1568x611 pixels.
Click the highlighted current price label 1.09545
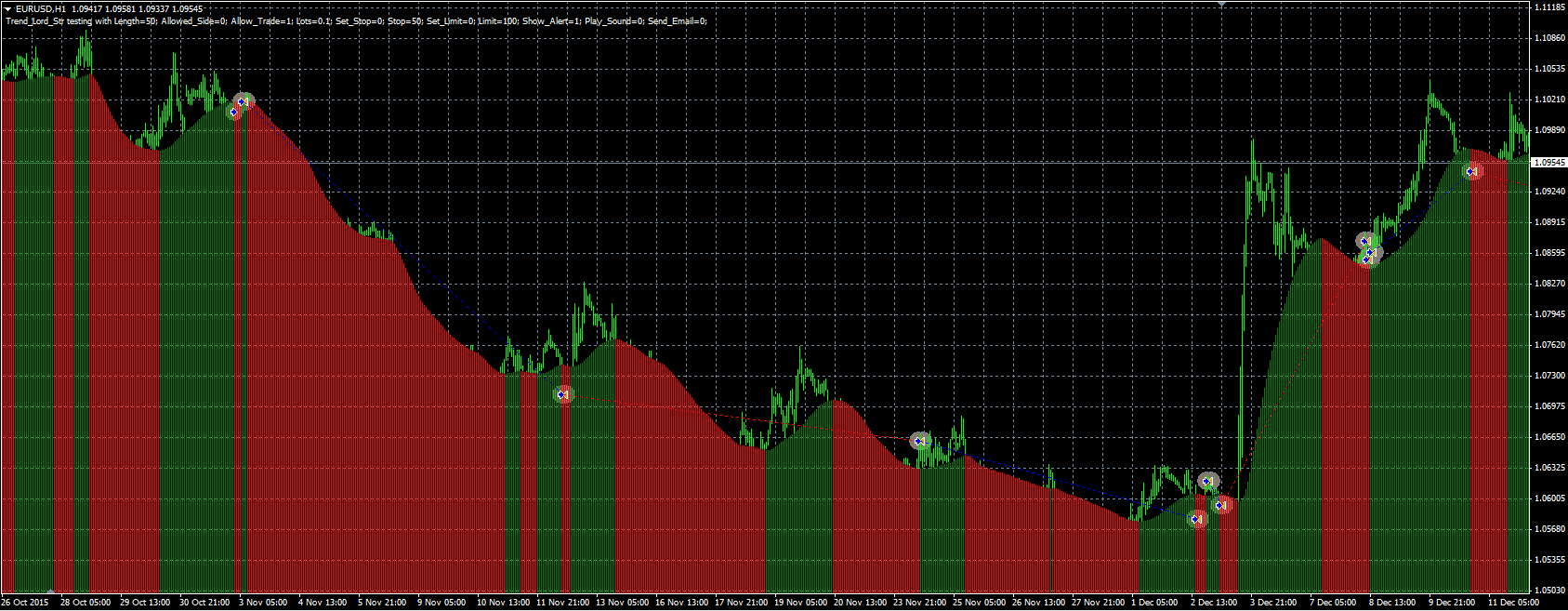(x=1548, y=162)
